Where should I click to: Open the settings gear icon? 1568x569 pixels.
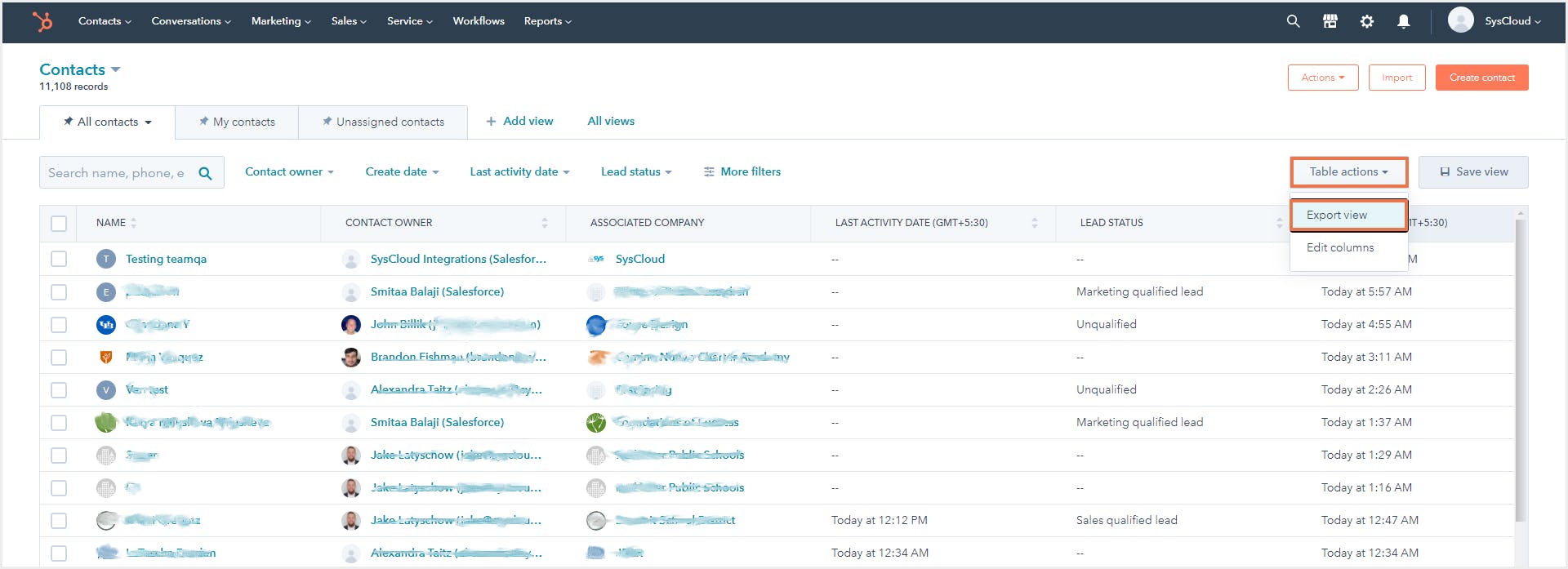[1366, 21]
